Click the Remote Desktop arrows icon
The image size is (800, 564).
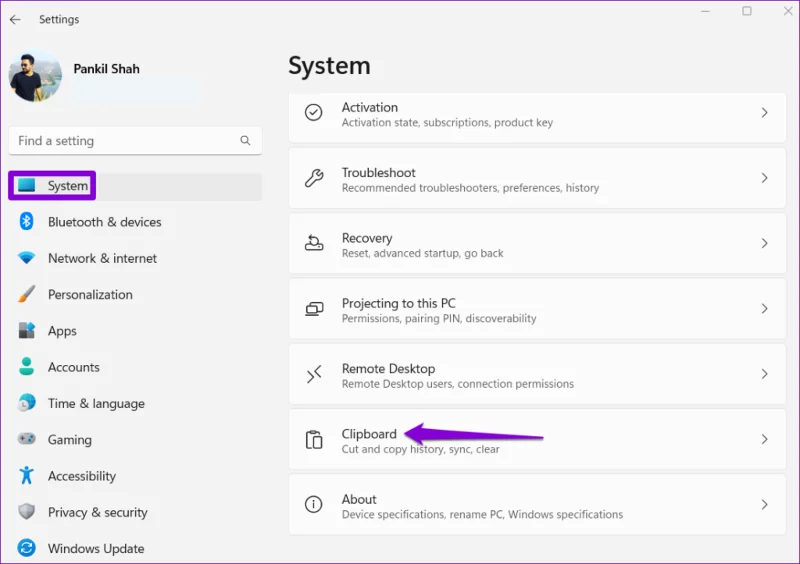click(x=314, y=374)
